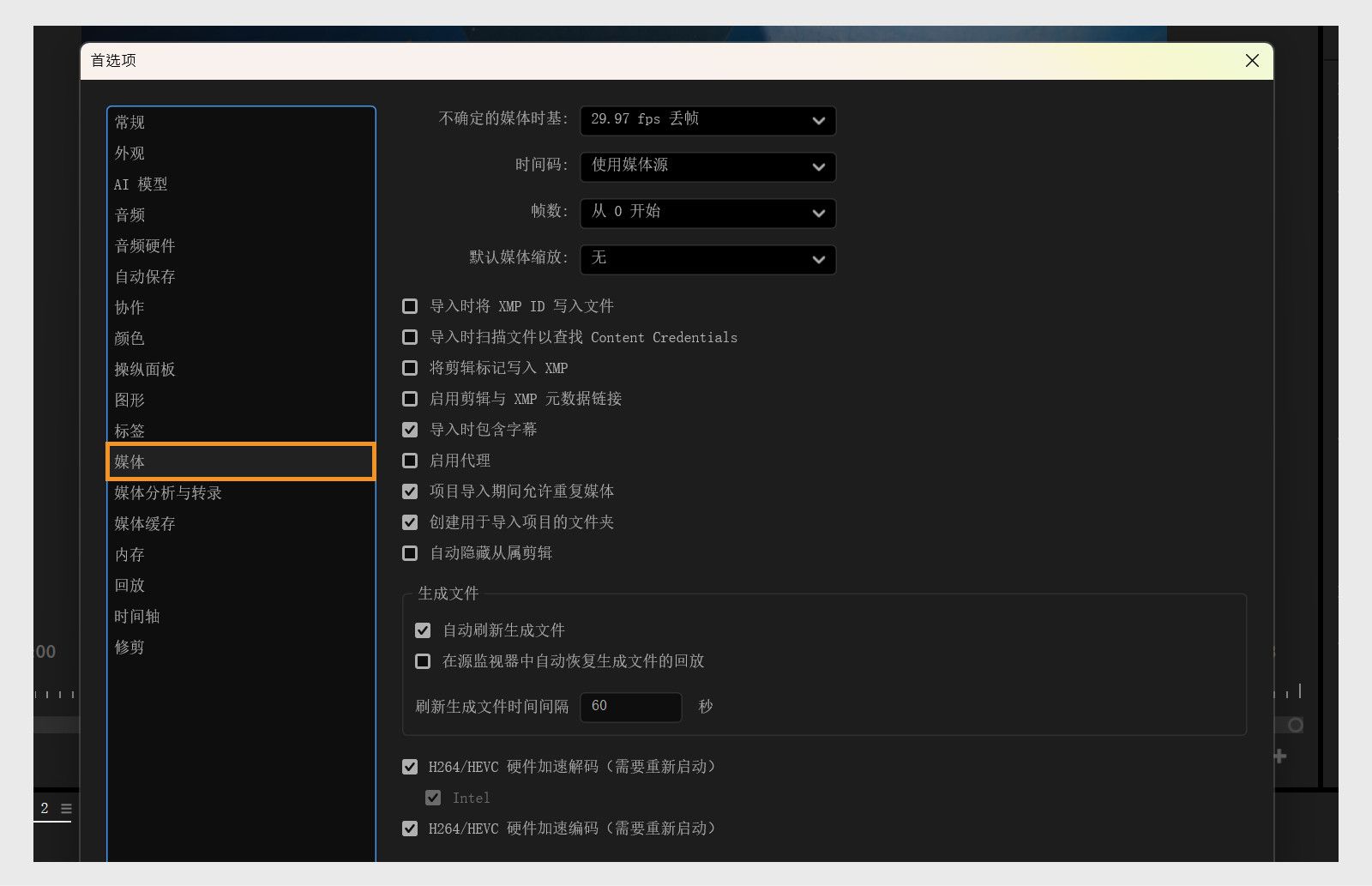Open the 时间码 dropdown set to 使用媒体源
Image resolution: width=1372 pixels, height=886 pixels.
(707, 166)
